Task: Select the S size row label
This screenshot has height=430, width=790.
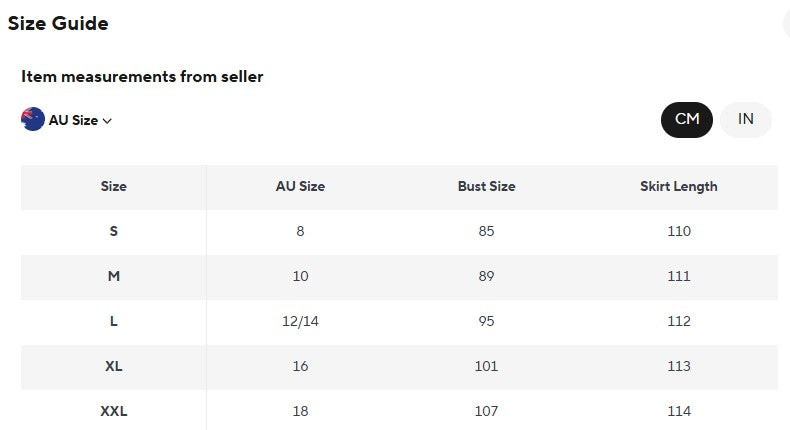Action: [113, 231]
